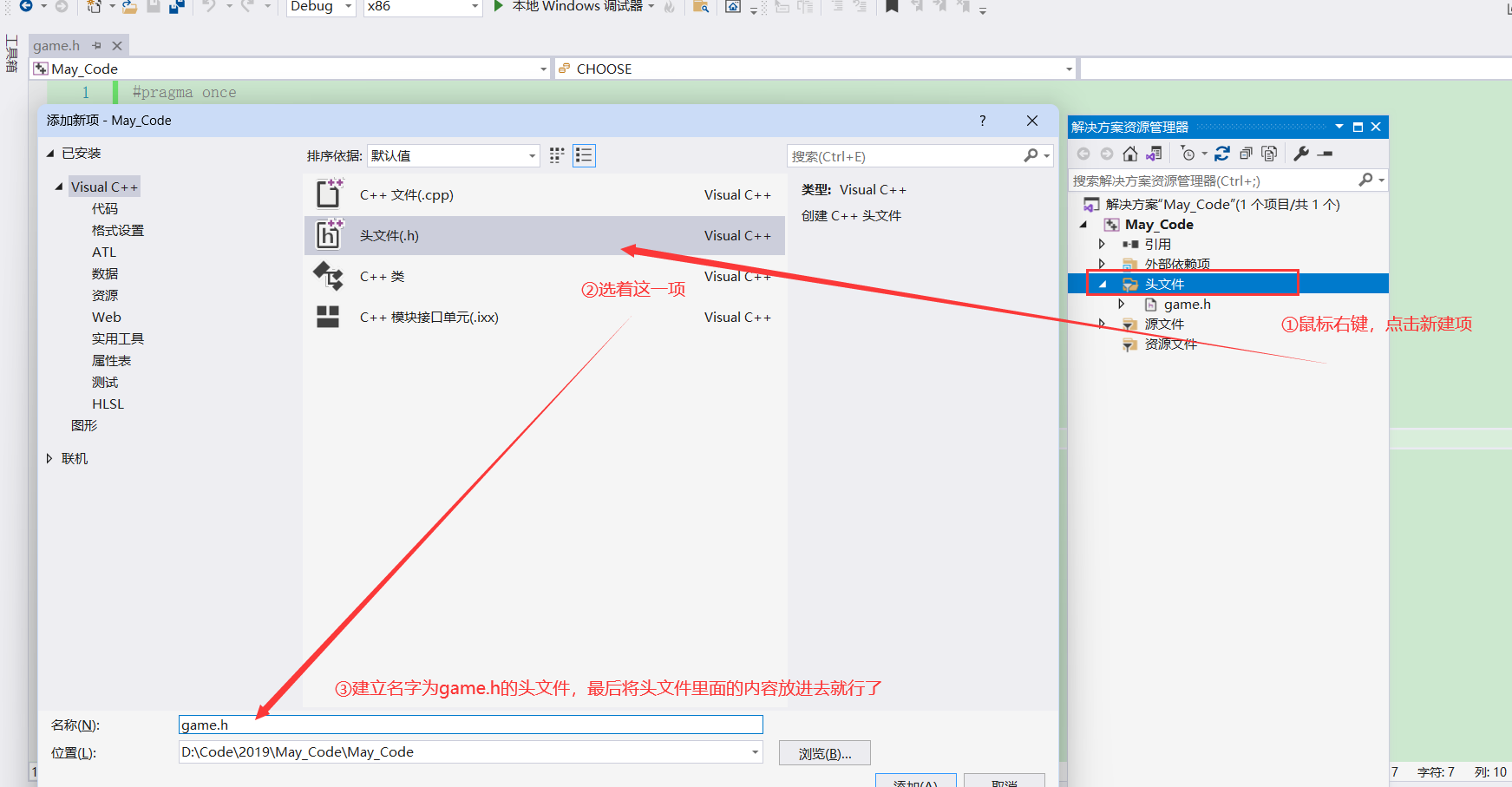Click the open file folder icon

(x=129, y=7)
